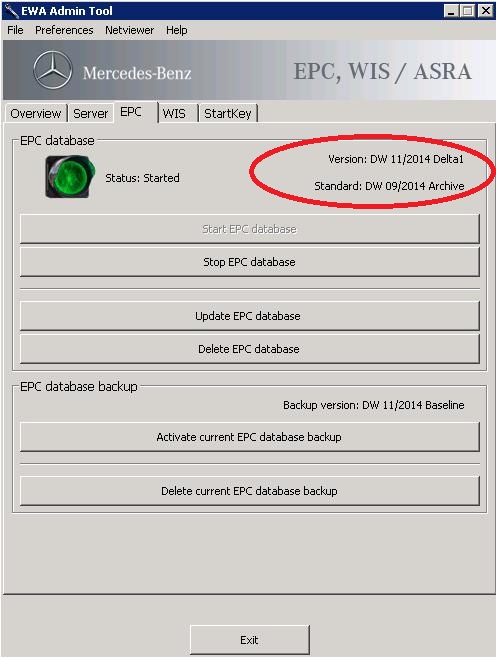Switch to the Server tab
The width and height of the screenshot is (496, 658).
click(x=91, y=113)
